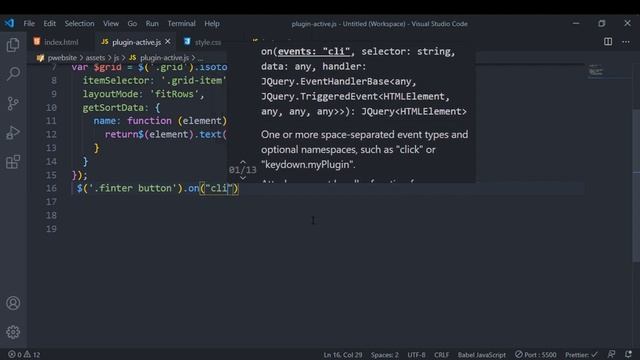Image resolution: width=640 pixels, height=360 pixels.
Task: Open the Help menu
Action: pos(212,24)
